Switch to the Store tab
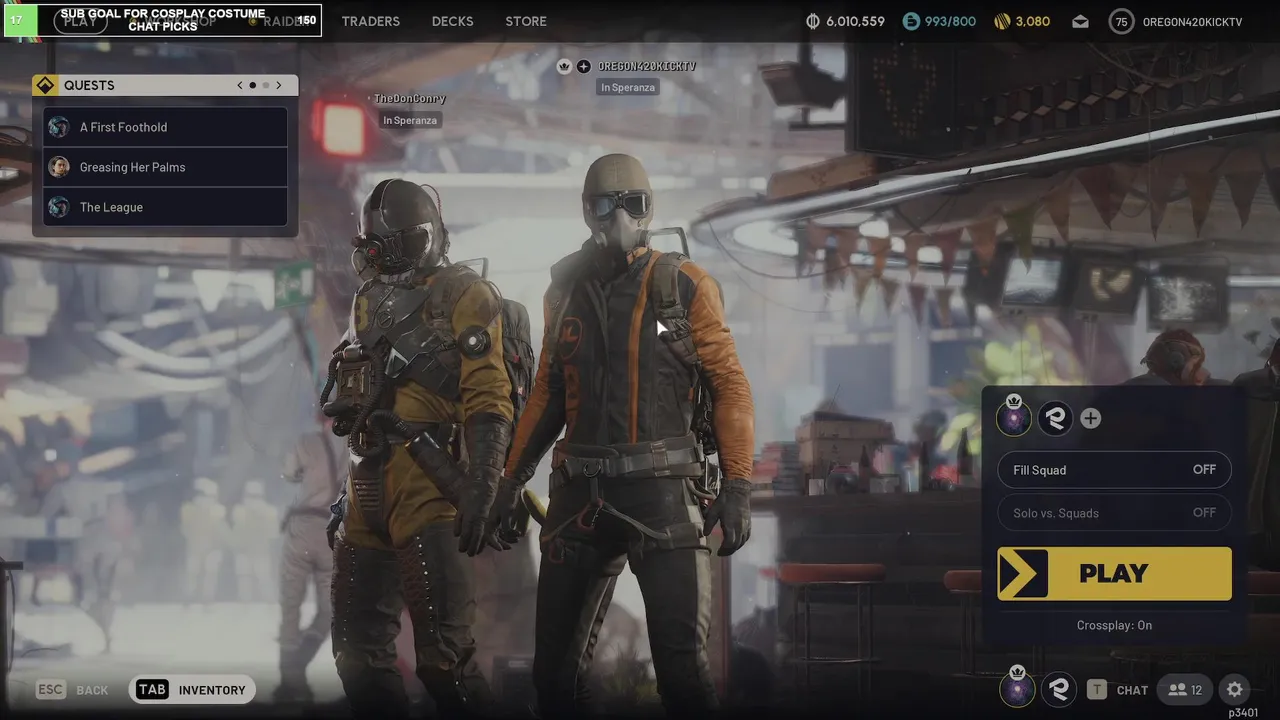The height and width of the screenshot is (720, 1280). (x=526, y=21)
